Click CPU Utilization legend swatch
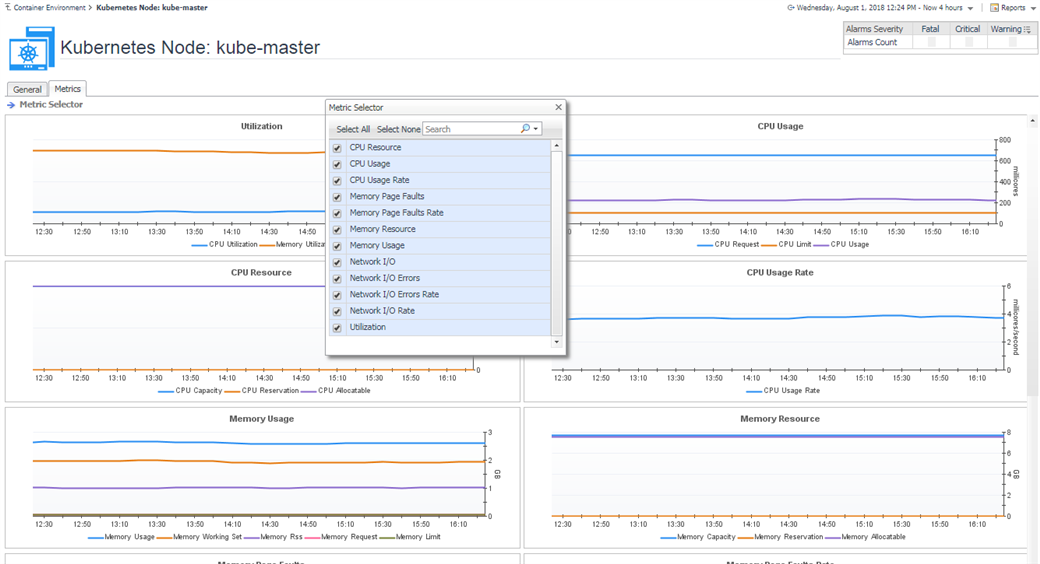Image resolution: width=1040 pixels, height=564 pixels. coord(199,245)
